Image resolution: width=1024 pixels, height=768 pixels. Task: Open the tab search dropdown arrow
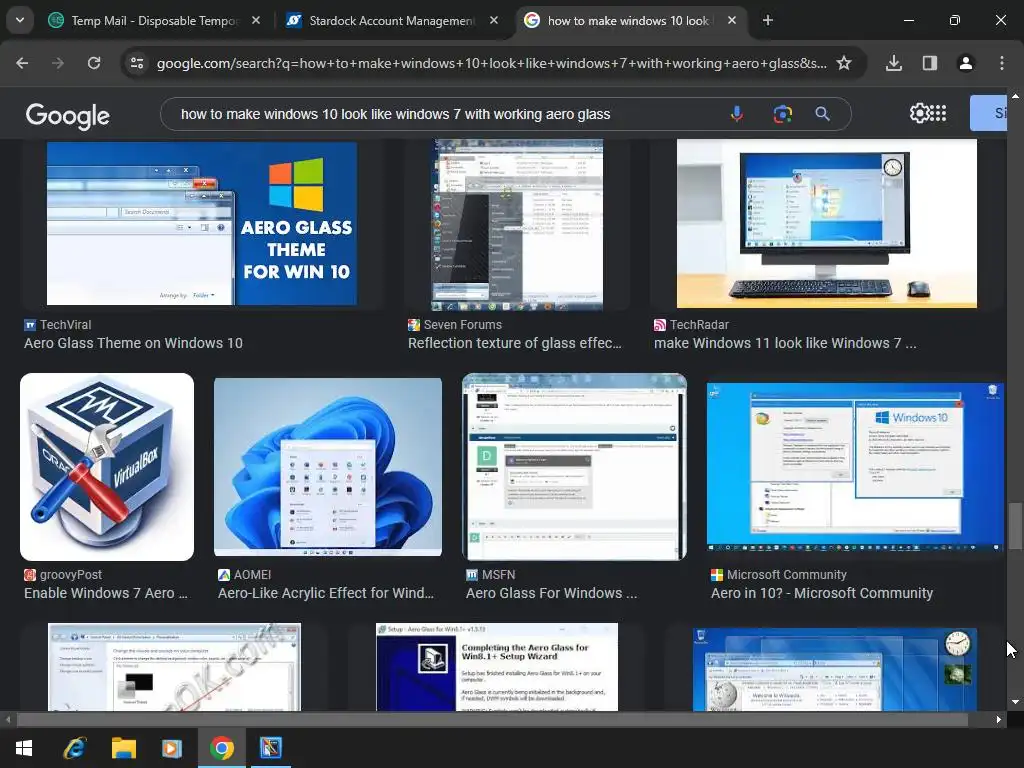pyautogui.click(x=20, y=20)
